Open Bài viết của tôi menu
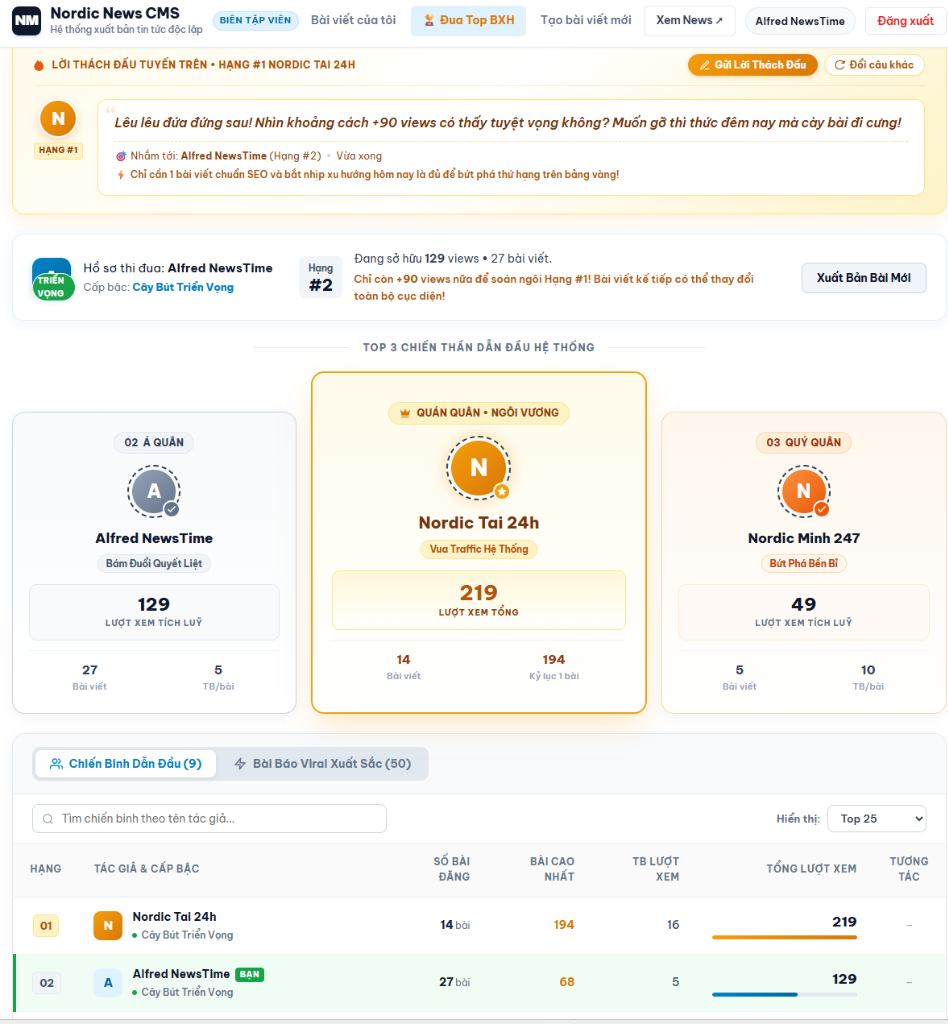 coord(353,20)
